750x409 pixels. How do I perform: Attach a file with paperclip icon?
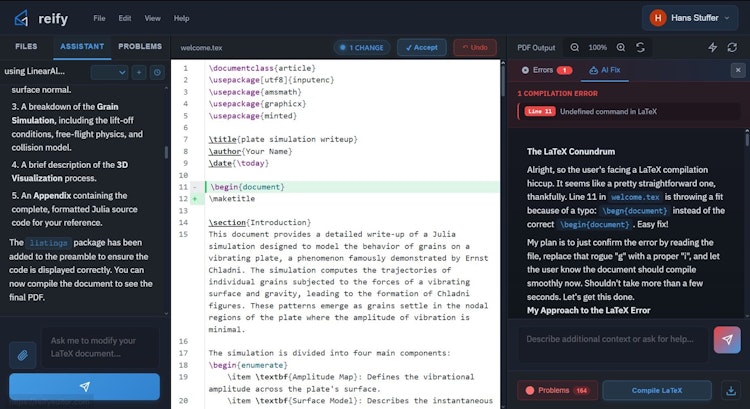coord(22,355)
